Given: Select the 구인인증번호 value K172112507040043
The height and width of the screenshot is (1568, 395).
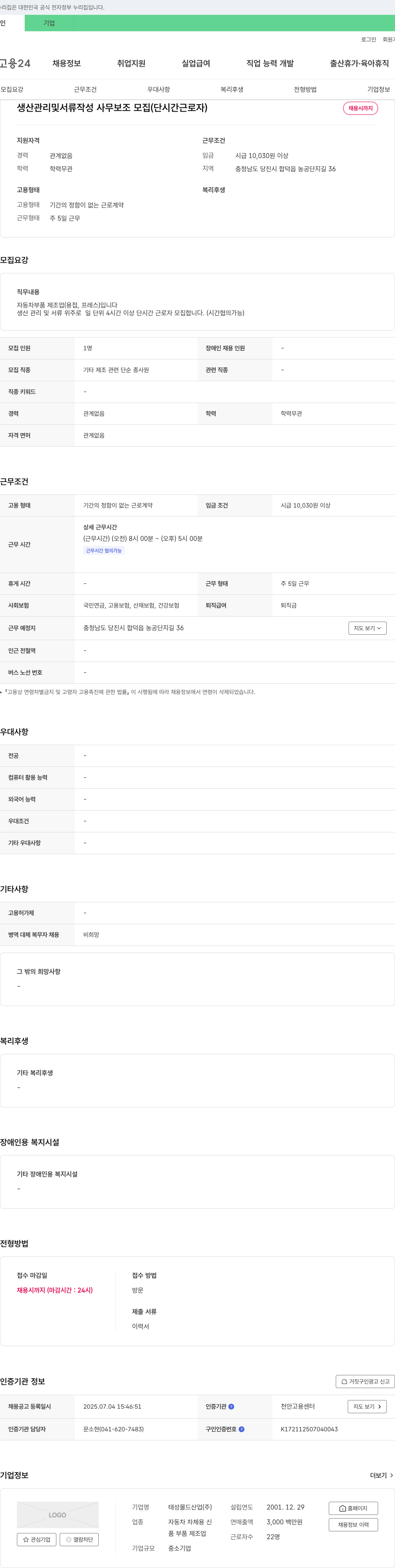Looking at the screenshot, I should click(309, 1429).
